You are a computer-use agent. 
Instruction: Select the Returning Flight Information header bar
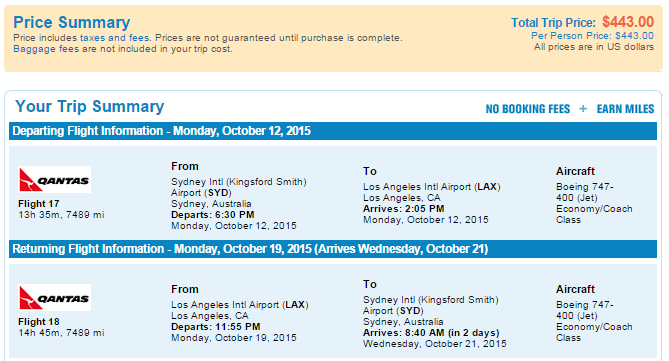(333, 249)
